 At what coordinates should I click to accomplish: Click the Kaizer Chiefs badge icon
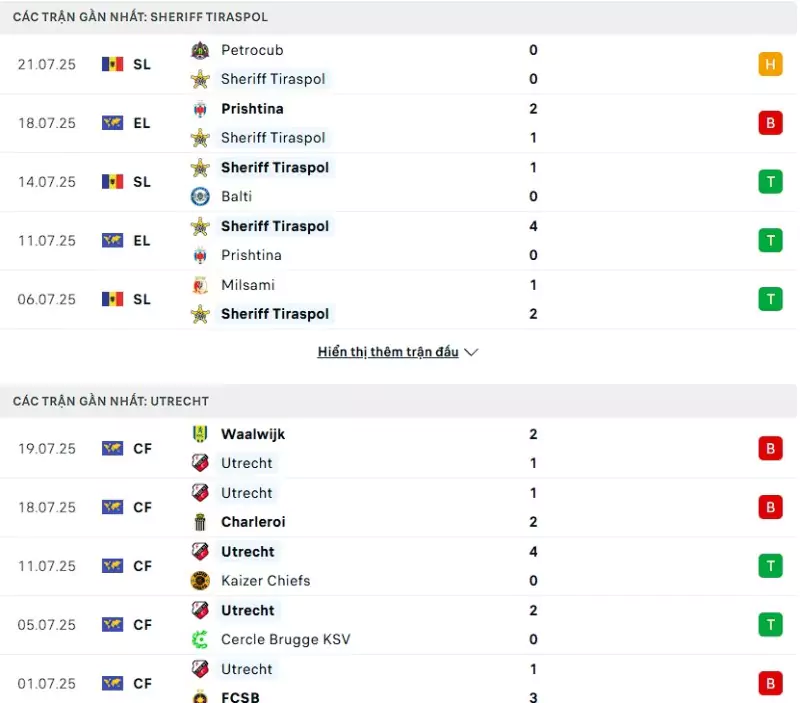200,581
